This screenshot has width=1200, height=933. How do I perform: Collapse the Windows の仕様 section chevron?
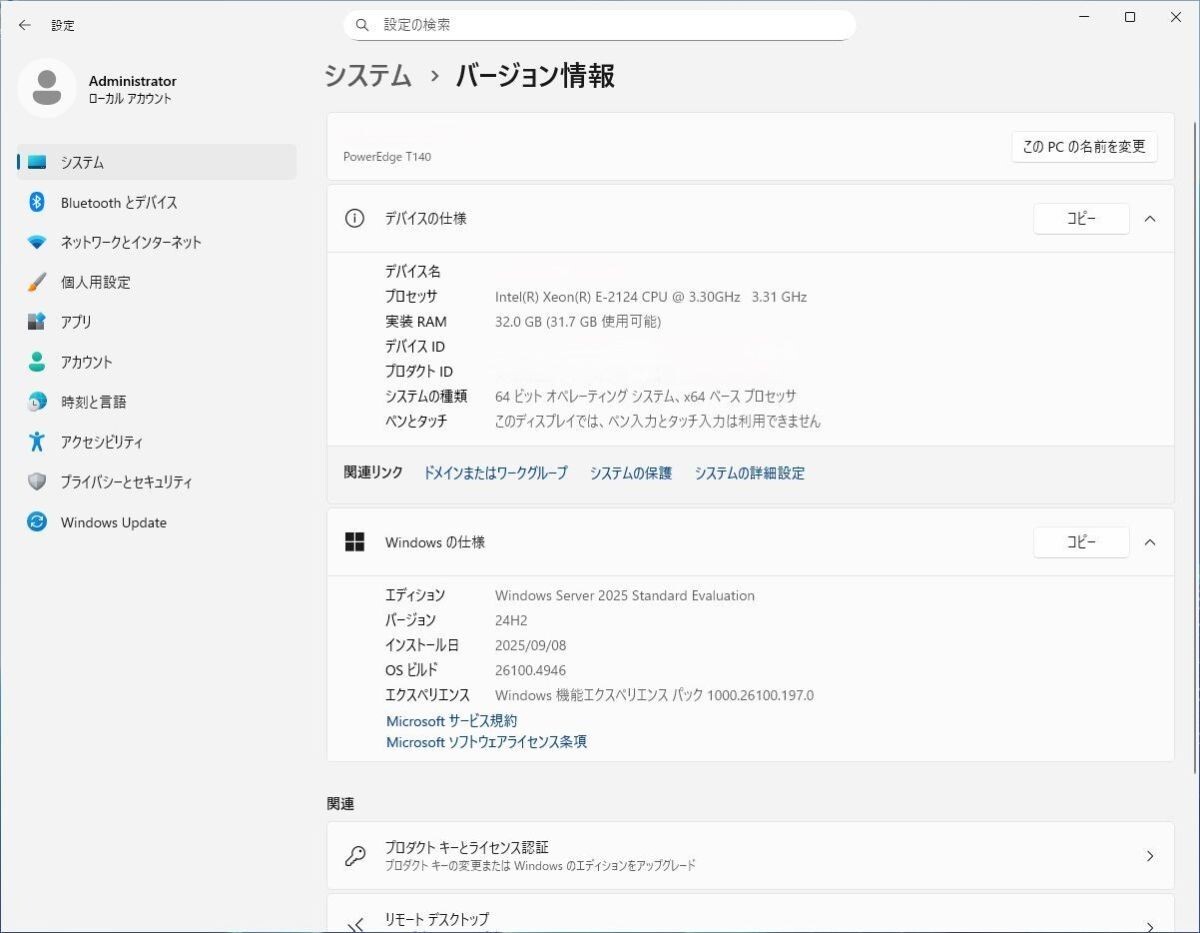point(1150,542)
